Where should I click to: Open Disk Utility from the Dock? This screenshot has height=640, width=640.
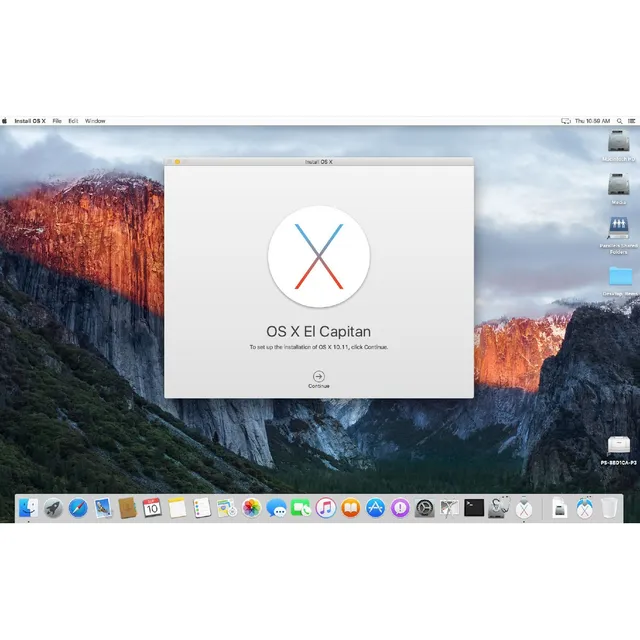coord(499,508)
